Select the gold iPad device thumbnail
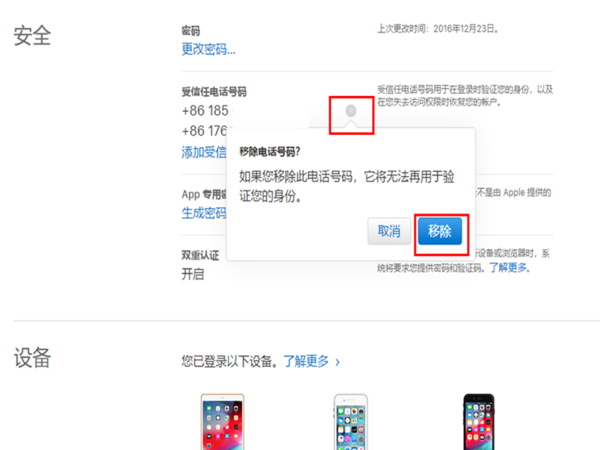600x450 pixels. click(223, 422)
